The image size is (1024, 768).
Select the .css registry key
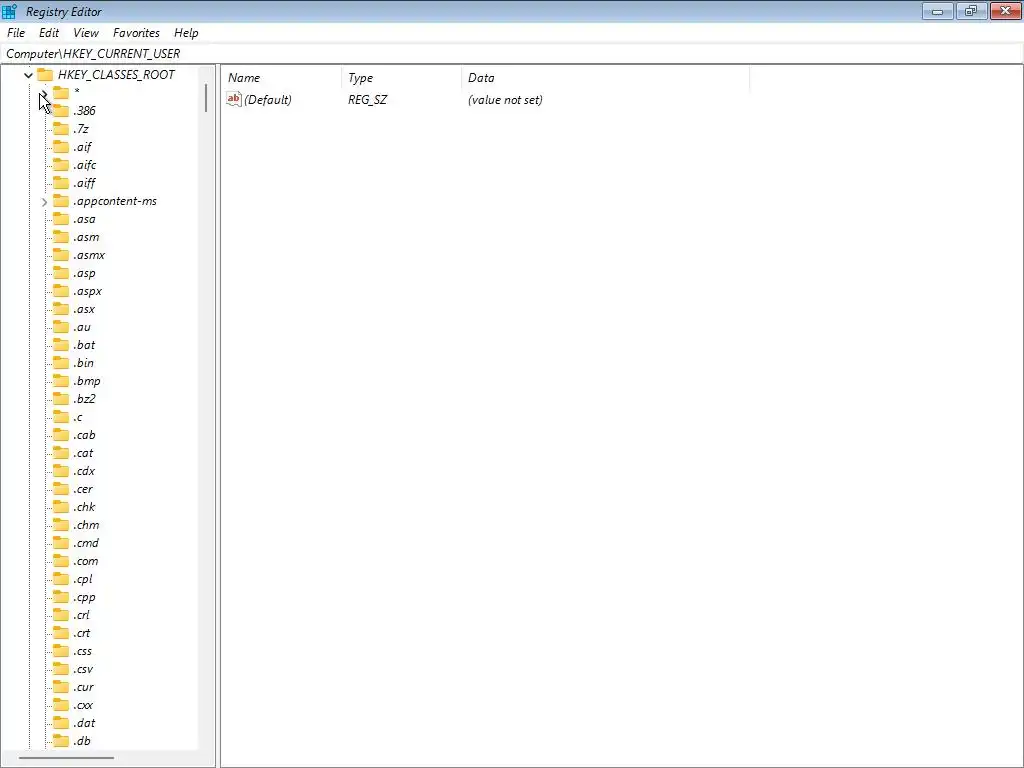pyautogui.click(x=82, y=651)
